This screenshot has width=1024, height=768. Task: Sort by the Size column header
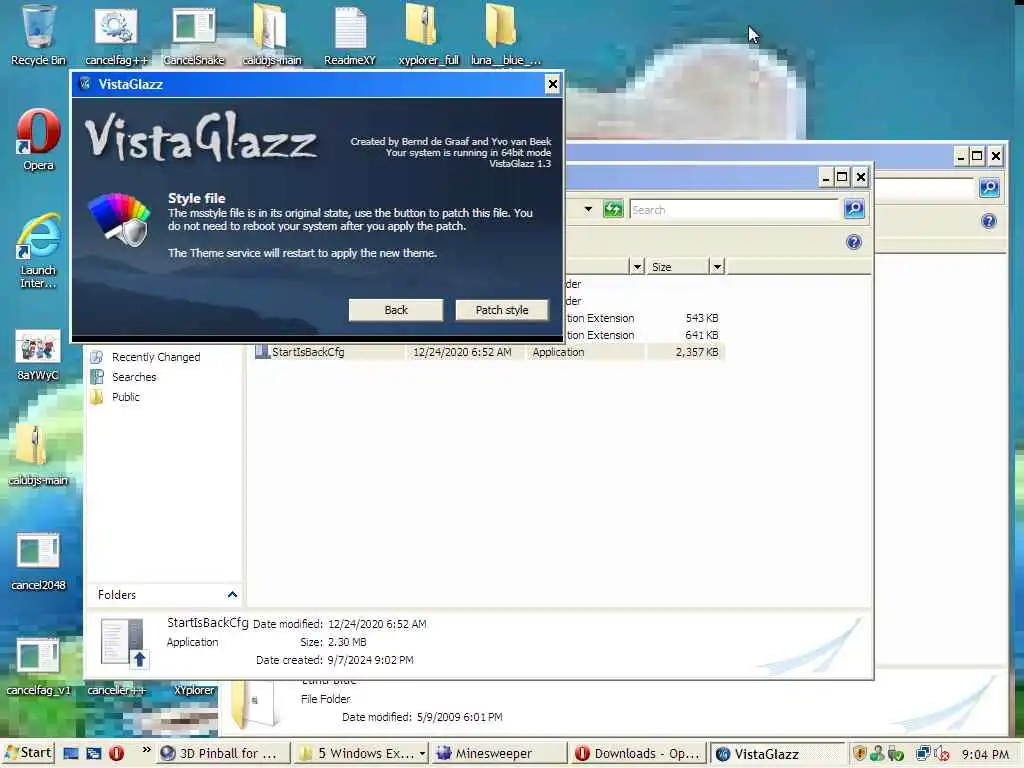coord(677,266)
